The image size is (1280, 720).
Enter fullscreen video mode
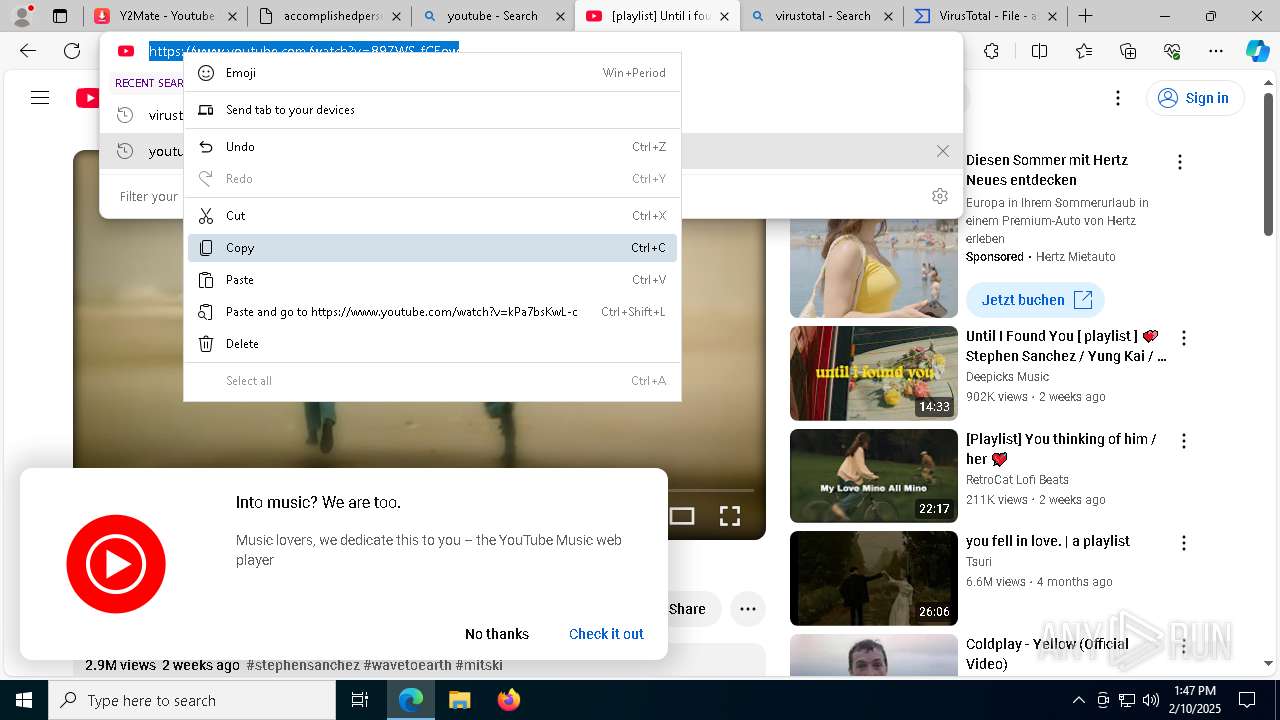click(x=730, y=516)
